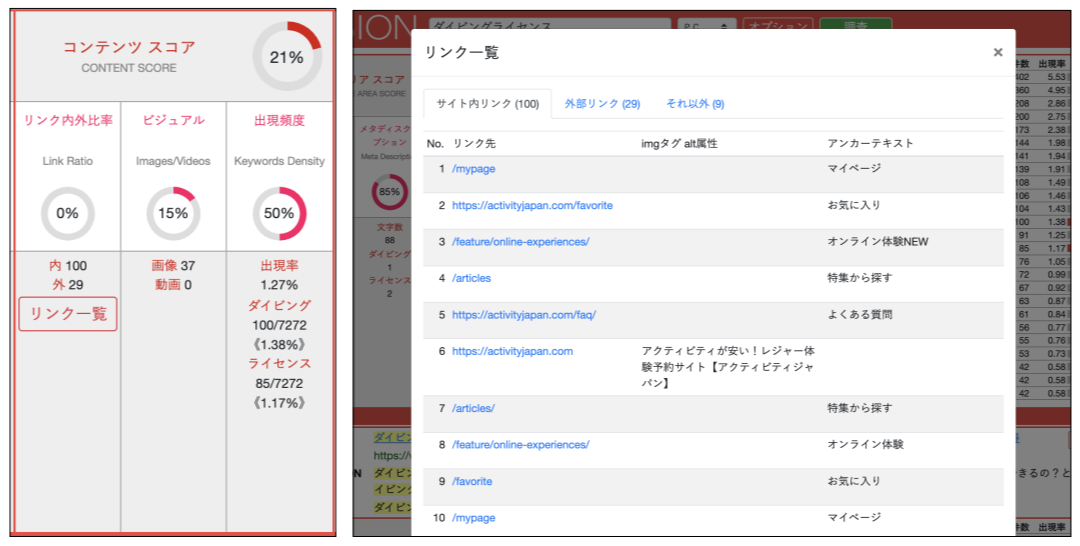1080x546 pixels.
Task: Follow the /feature/online-experiences/ link in row 3
Action: point(520,242)
